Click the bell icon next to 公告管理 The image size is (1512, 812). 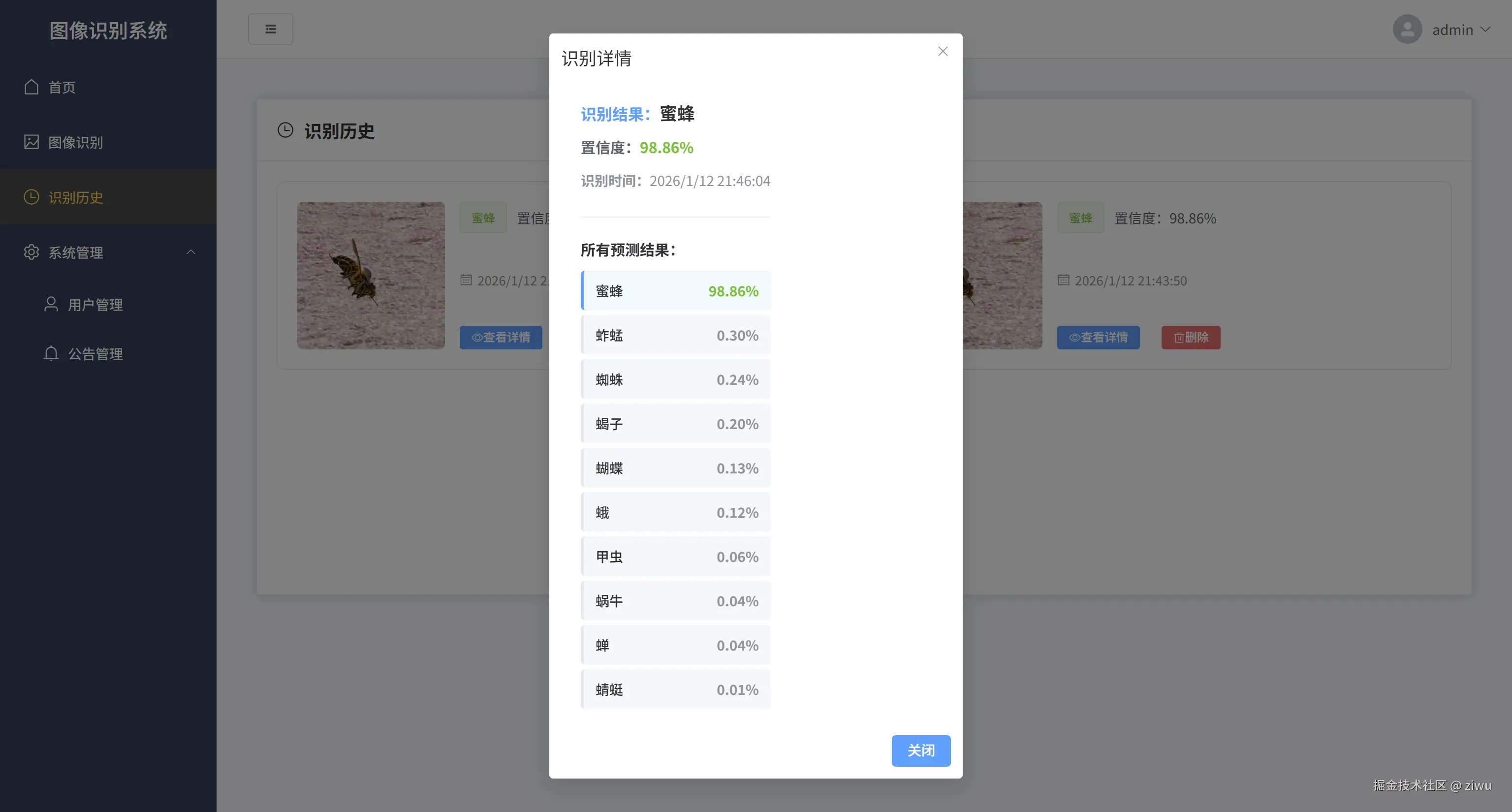(x=51, y=354)
